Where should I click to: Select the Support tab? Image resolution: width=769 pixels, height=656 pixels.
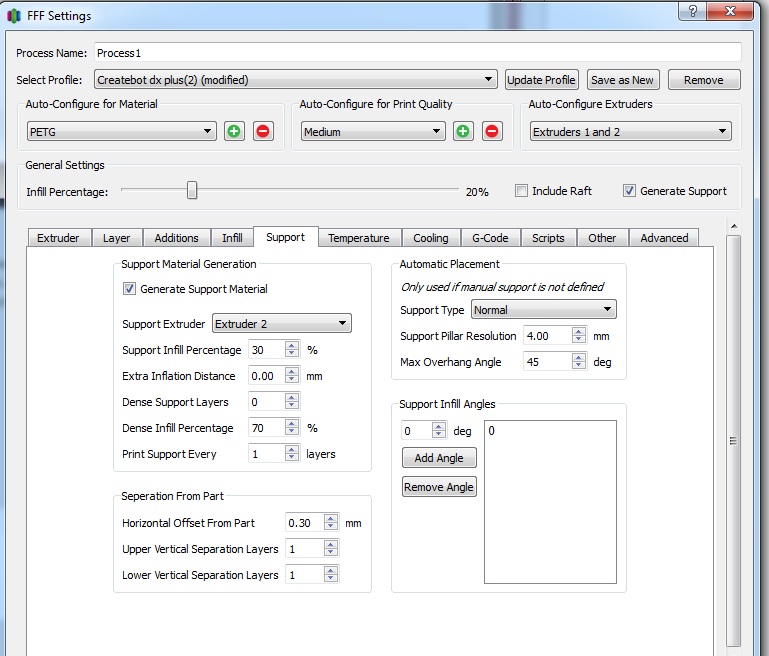pyautogui.click(x=285, y=237)
